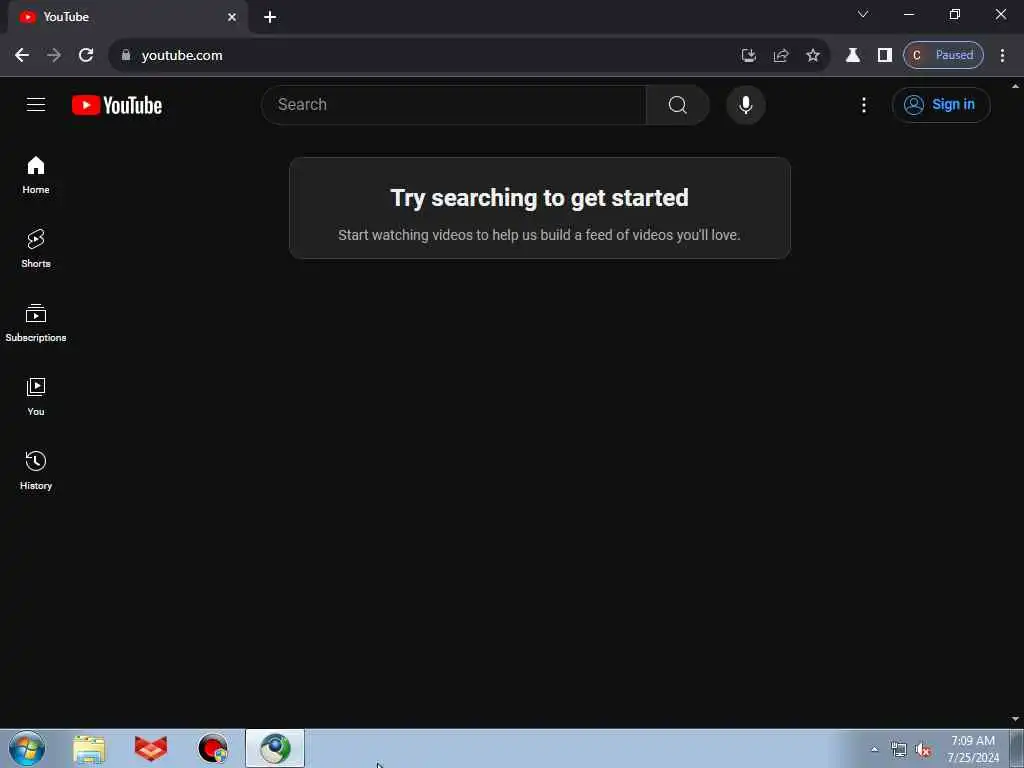This screenshot has height=768, width=1024.
Task: Open Chrome three-dot menu
Action: 1002,56
